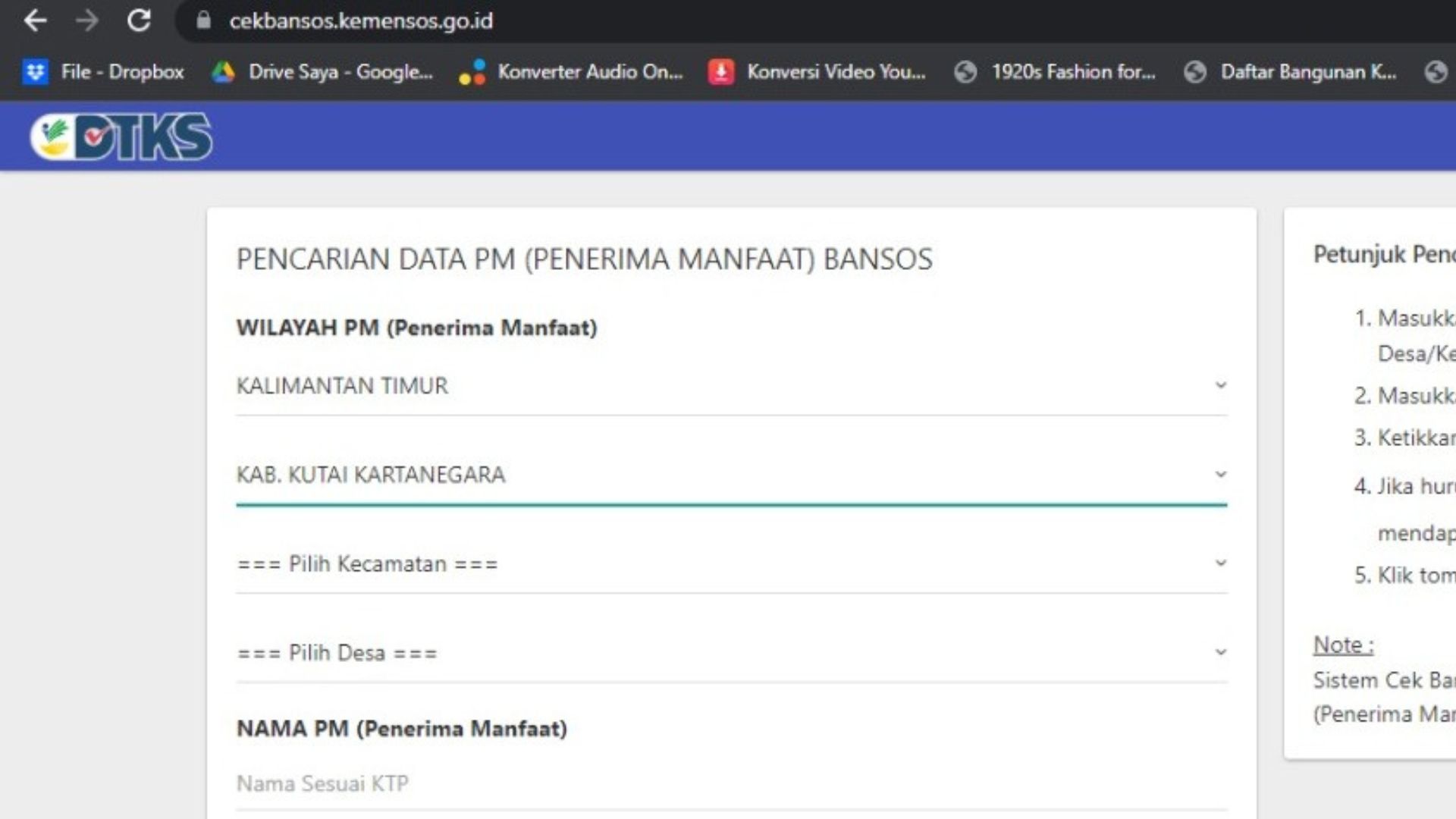The image size is (1456, 819).
Task: Click the address bar URL text
Action: coord(361,20)
